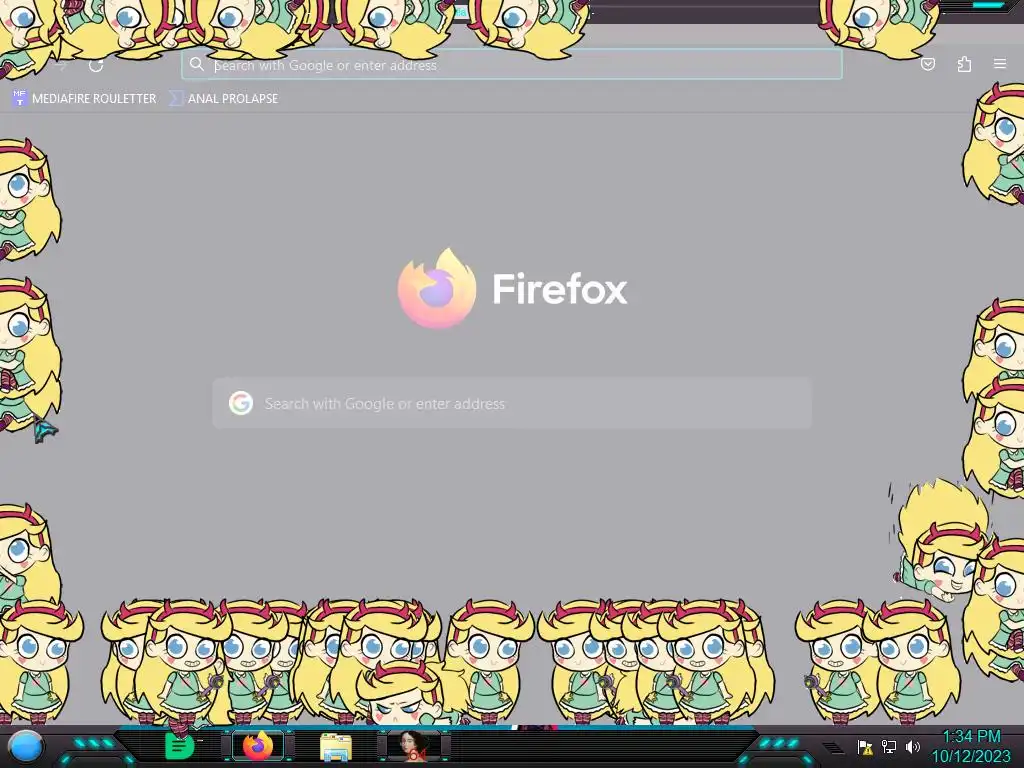Reload the current Firefox page
The width and height of the screenshot is (1024, 768).
[x=96, y=65]
